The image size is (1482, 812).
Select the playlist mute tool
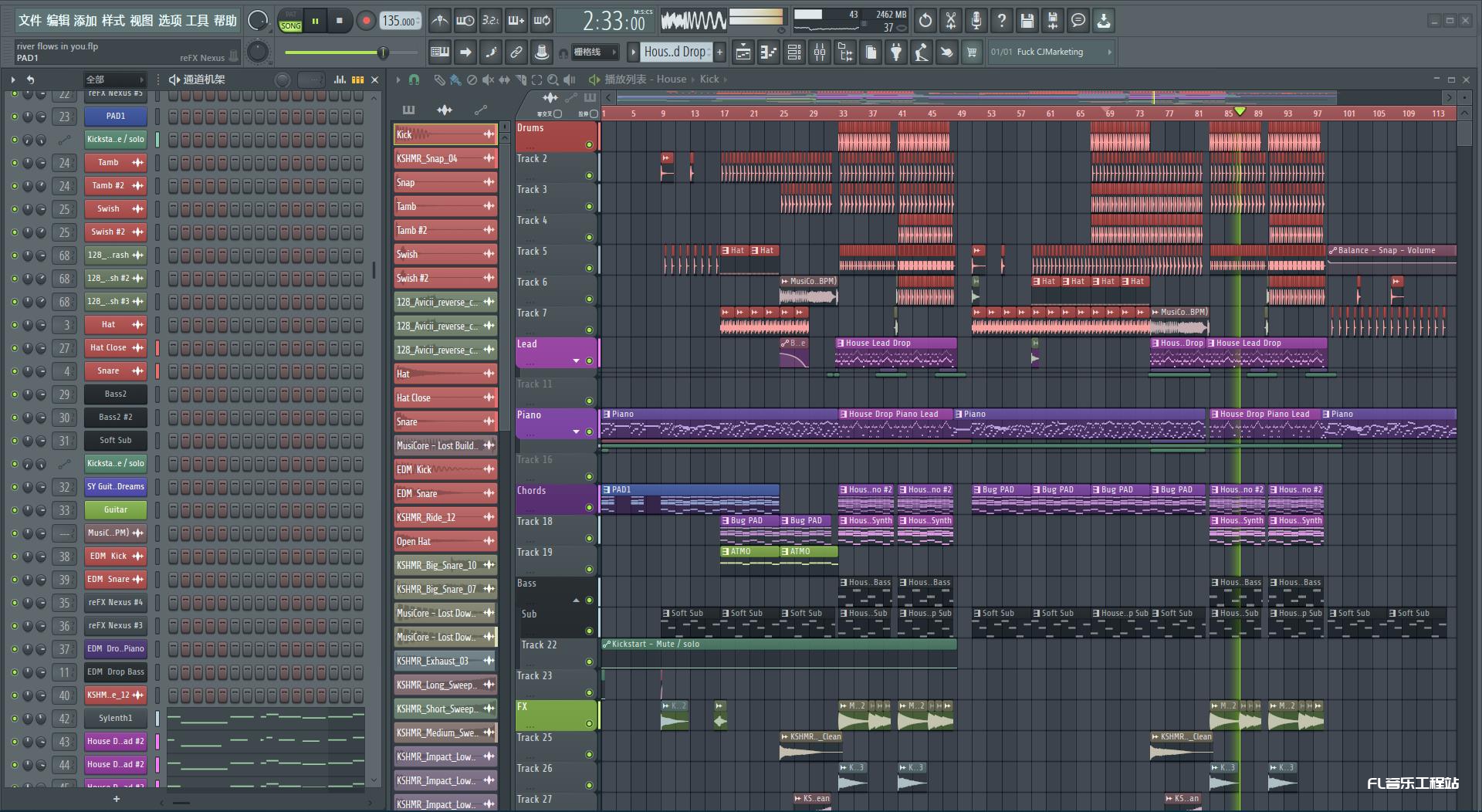[488, 80]
